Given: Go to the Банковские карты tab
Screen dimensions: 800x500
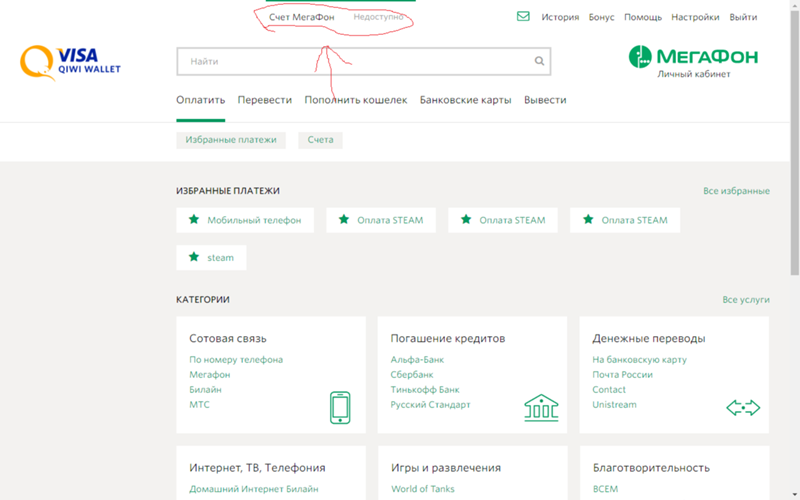Looking at the screenshot, I should pyautogui.click(x=465, y=100).
